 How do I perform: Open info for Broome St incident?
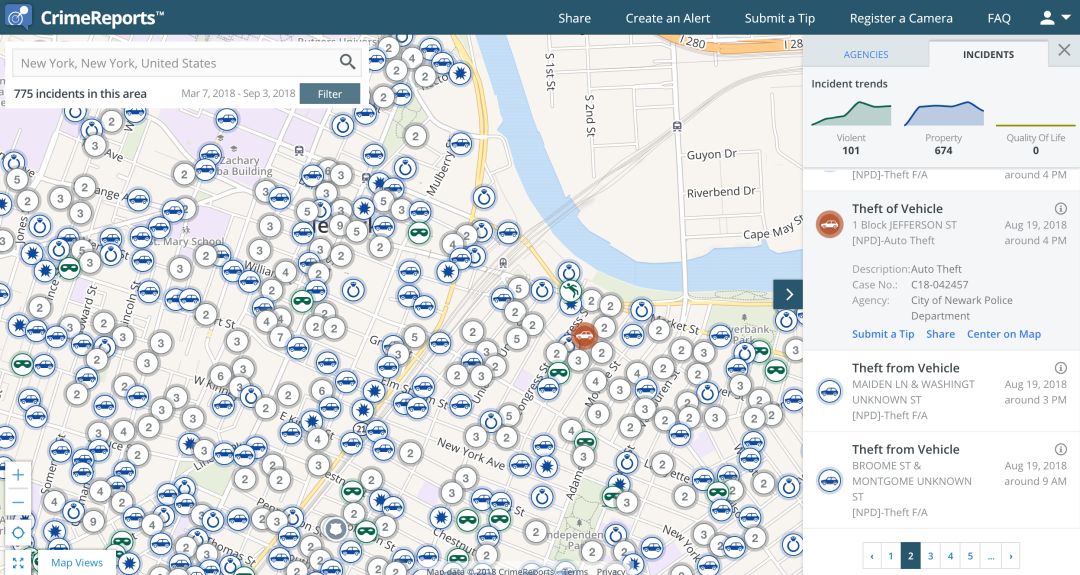pos(1060,450)
